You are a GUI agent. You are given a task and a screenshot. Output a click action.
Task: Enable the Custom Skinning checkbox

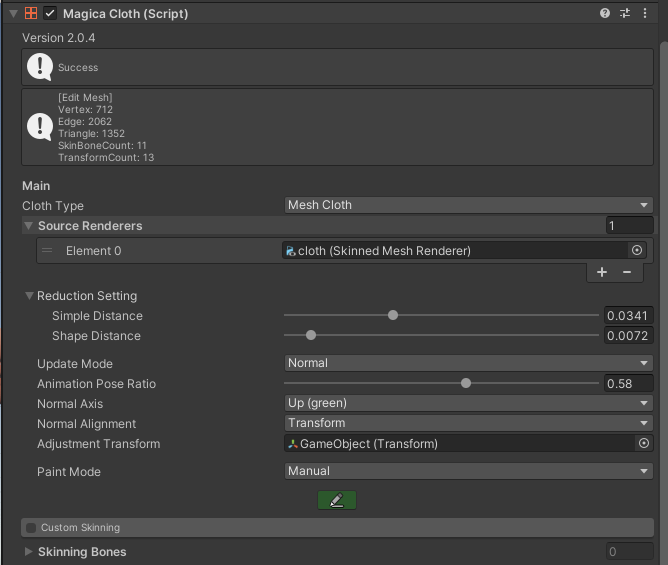coord(31,528)
